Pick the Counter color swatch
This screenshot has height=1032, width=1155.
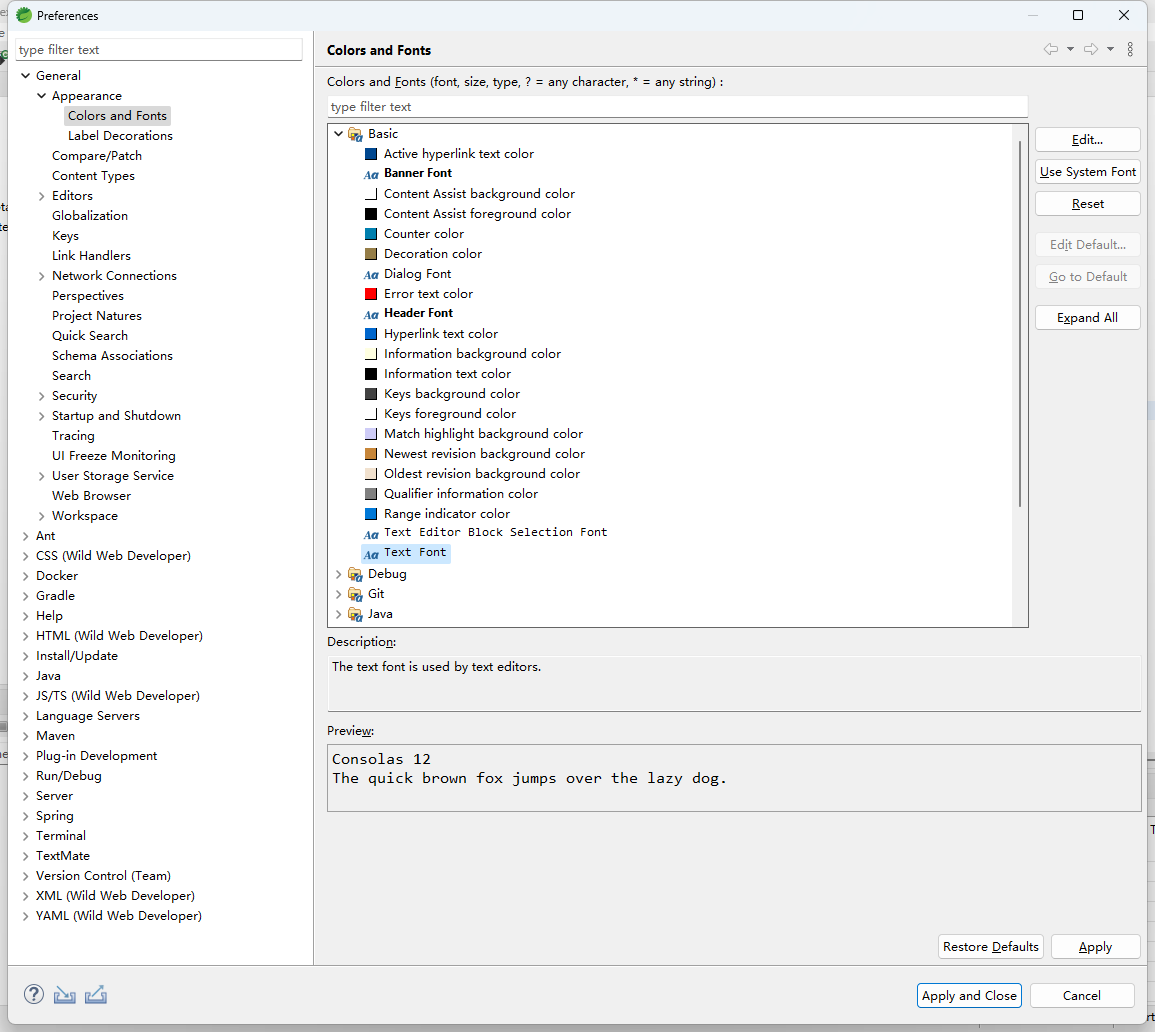pos(371,234)
